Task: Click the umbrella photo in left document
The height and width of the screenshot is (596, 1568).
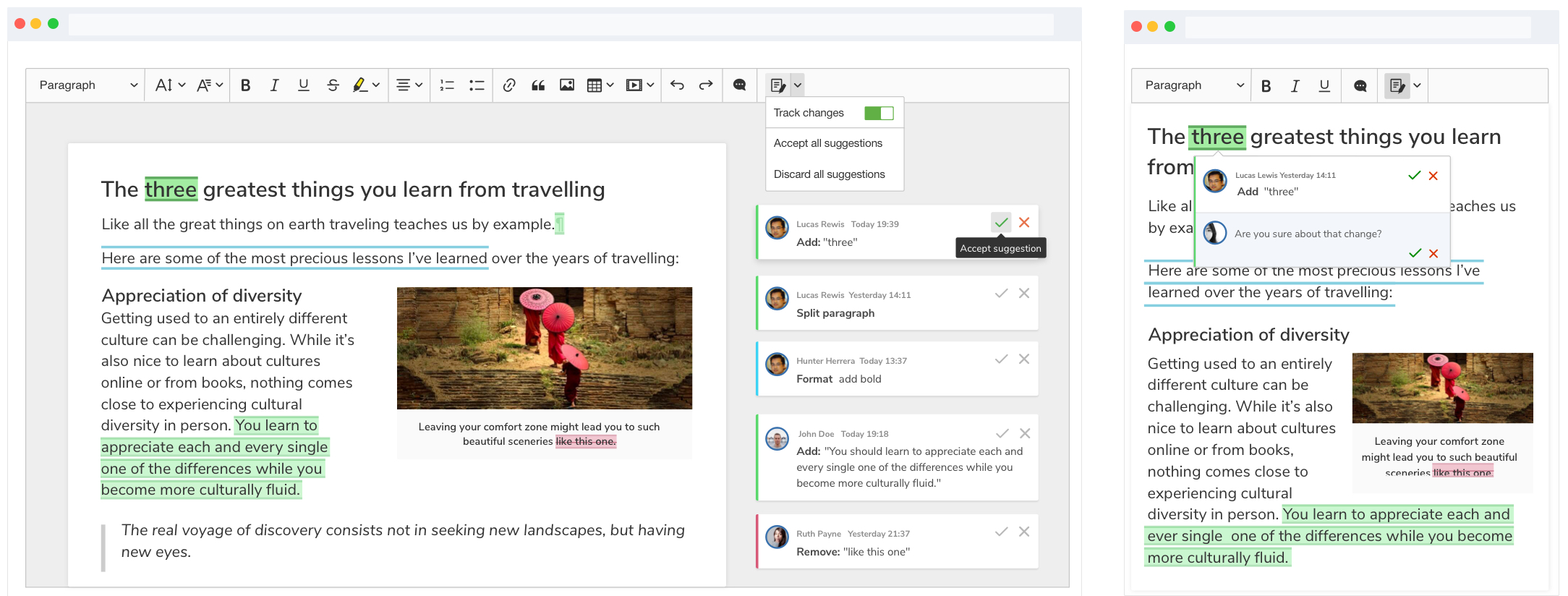Action: click(545, 348)
